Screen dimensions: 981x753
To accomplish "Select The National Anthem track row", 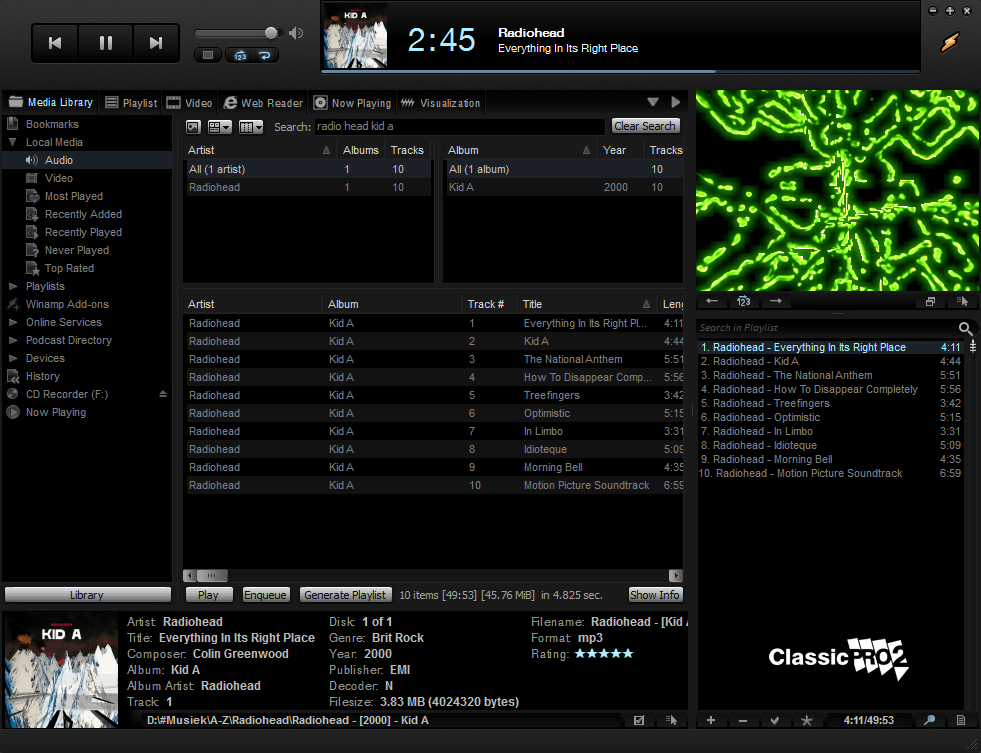I will pyautogui.click(x=434, y=359).
